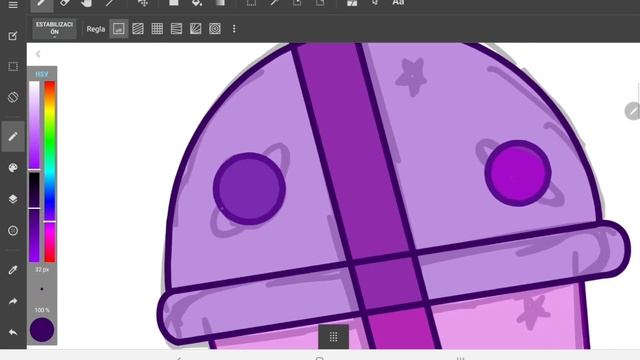Select the Eyedropper tool
The height and width of the screenshot is (360, 640).
pos(13,270)
